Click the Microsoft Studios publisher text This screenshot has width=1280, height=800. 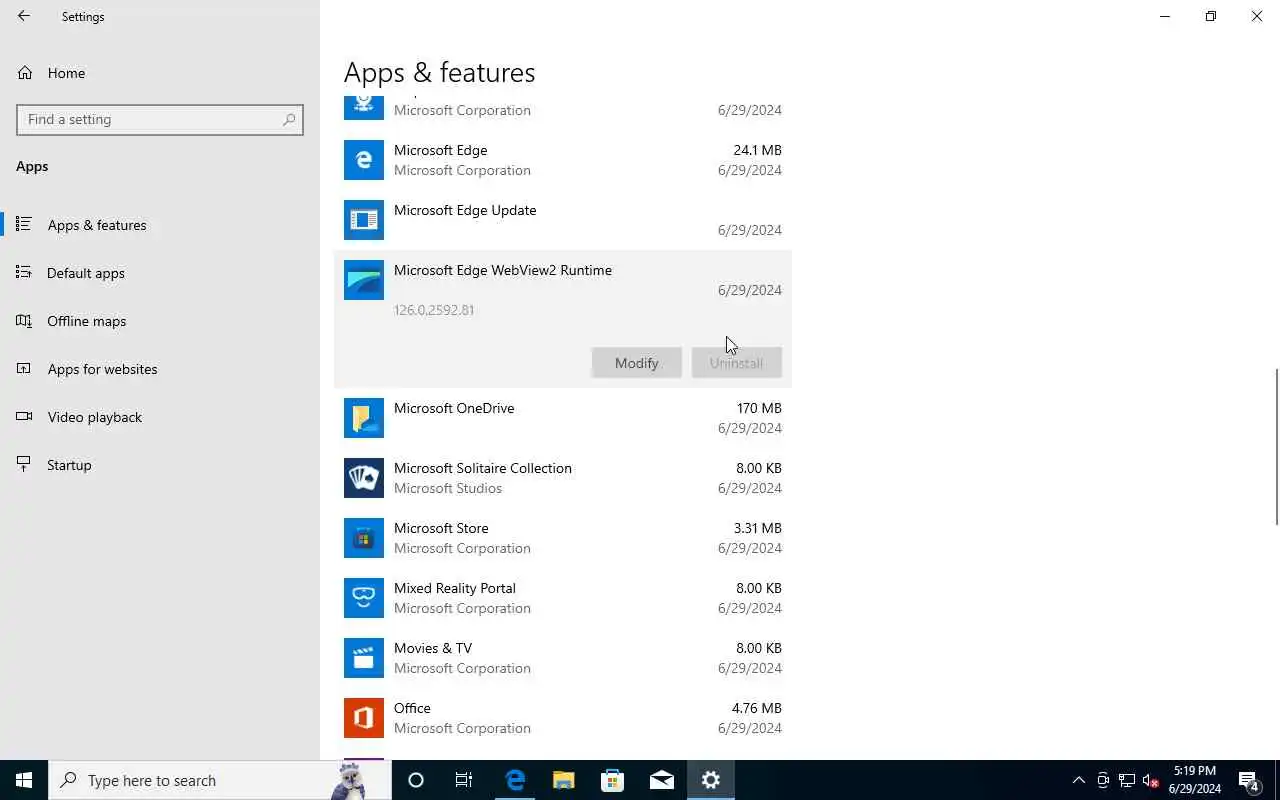click(448, 488)
